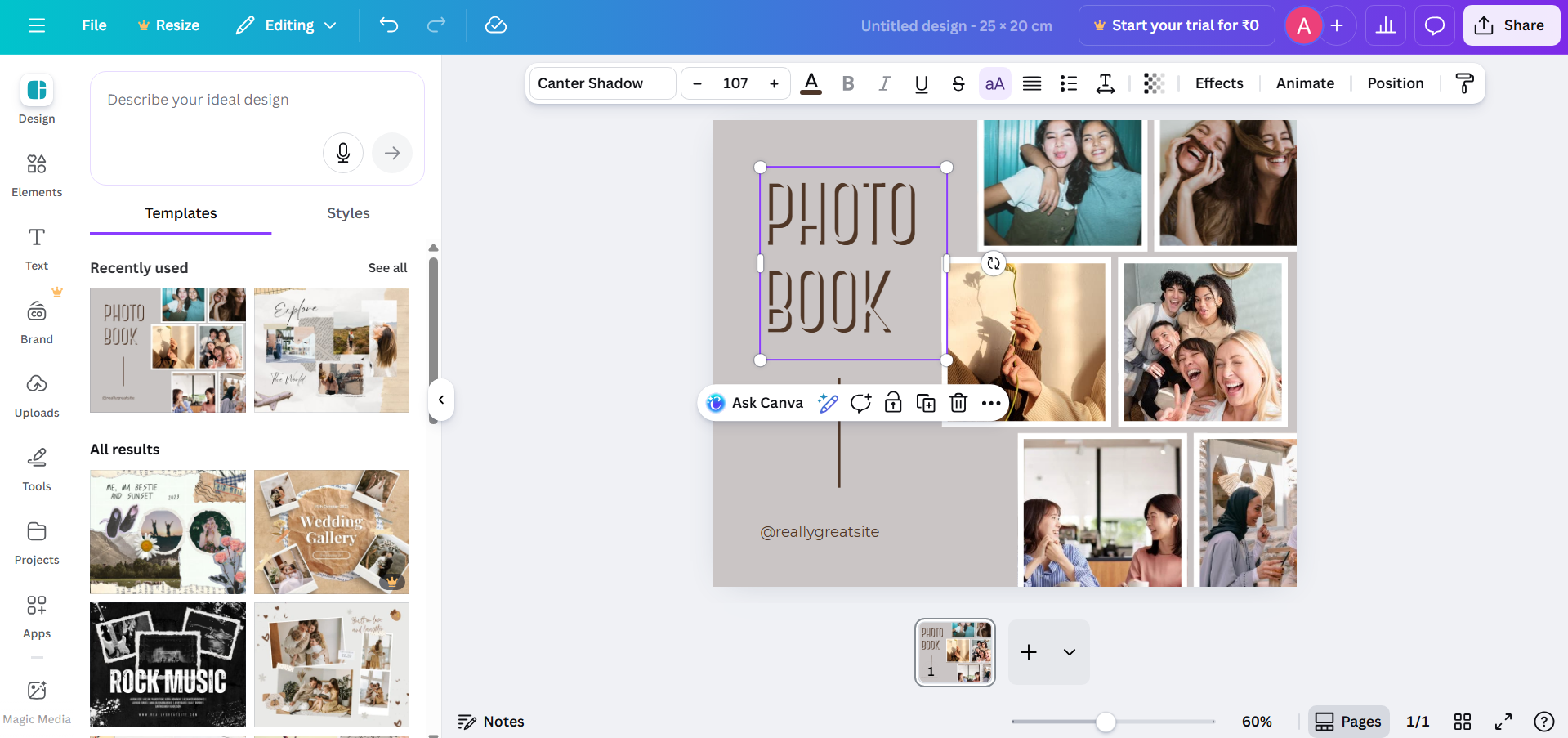This screenshot has width=1568, height=738.
Task: Click the microphone icon in design prompt
Action: (x=342, y=153)
